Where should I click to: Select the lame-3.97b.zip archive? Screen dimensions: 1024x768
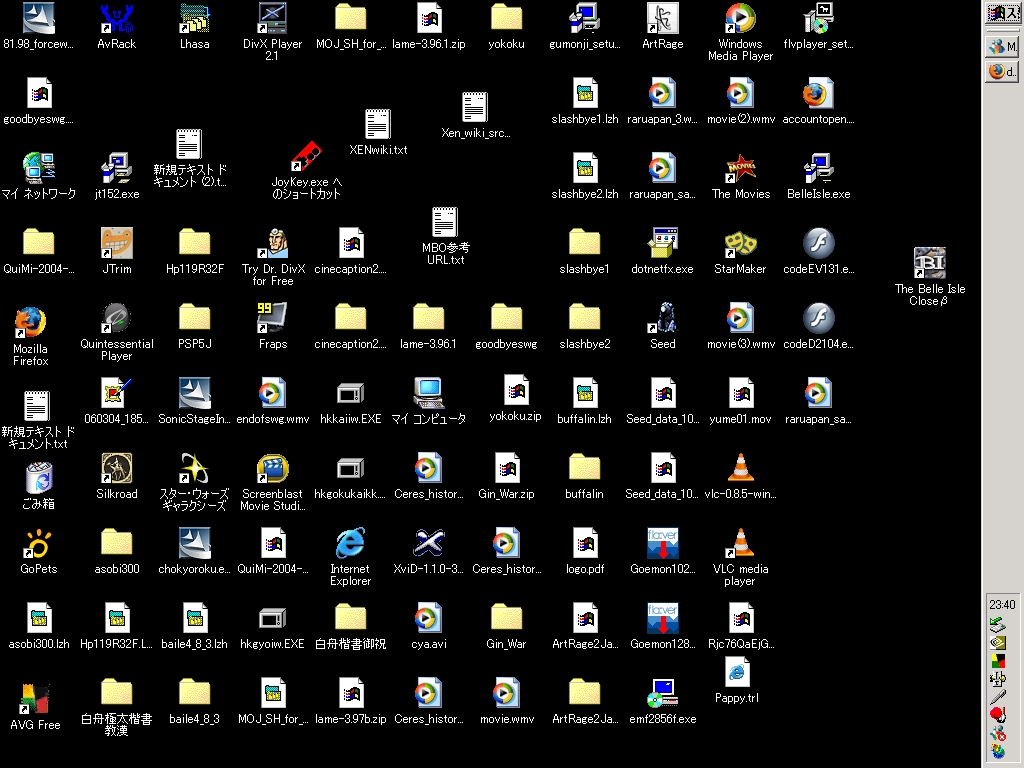(x=350, y=702)
